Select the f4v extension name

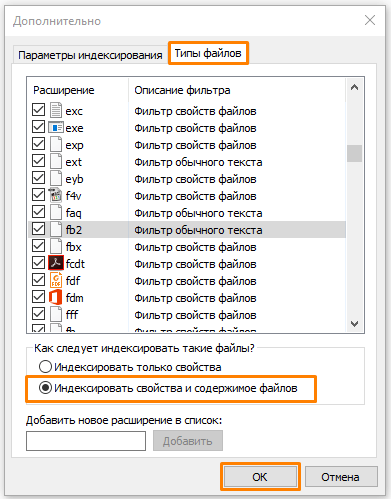(x=73, y=196)
